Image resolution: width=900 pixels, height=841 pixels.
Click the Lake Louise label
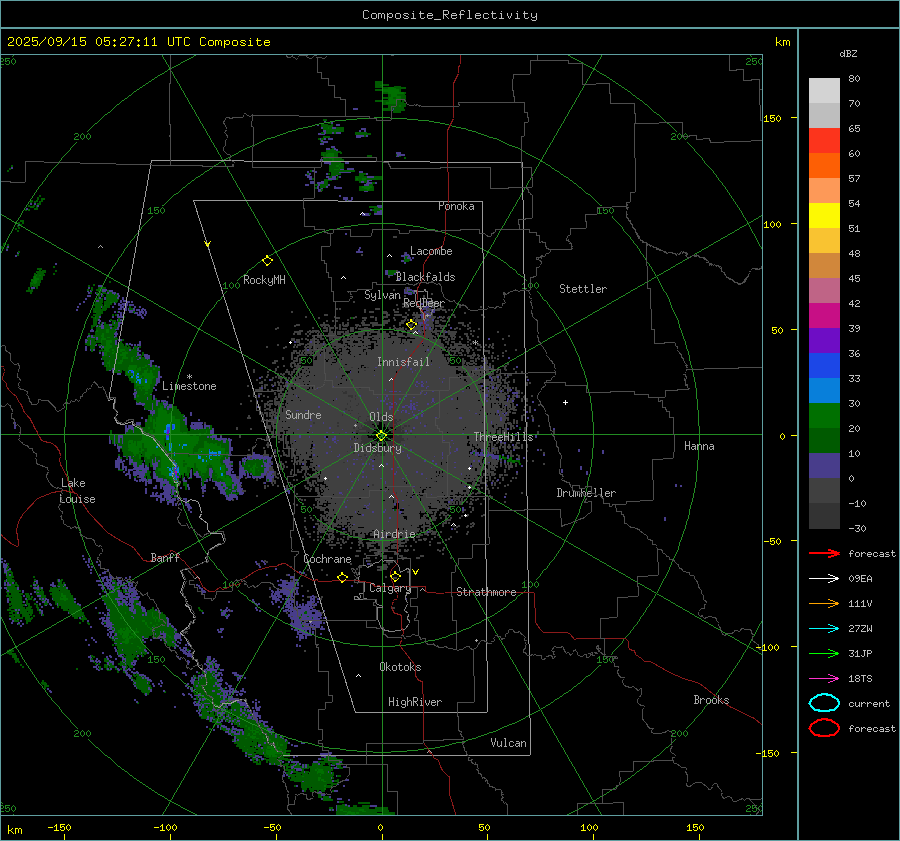(x=78, y=491)
